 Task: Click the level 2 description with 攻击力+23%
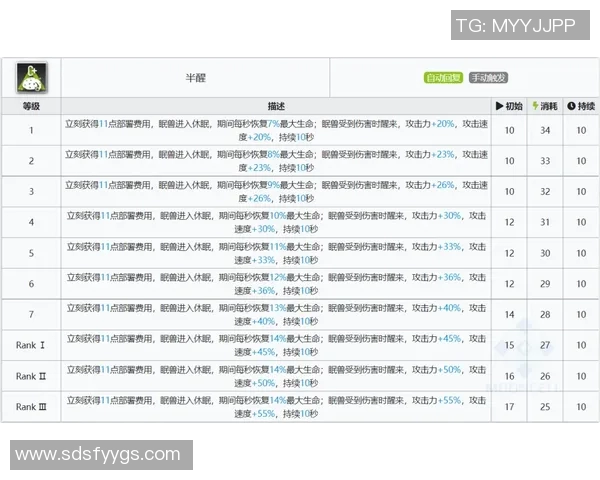tap(276, 161)
